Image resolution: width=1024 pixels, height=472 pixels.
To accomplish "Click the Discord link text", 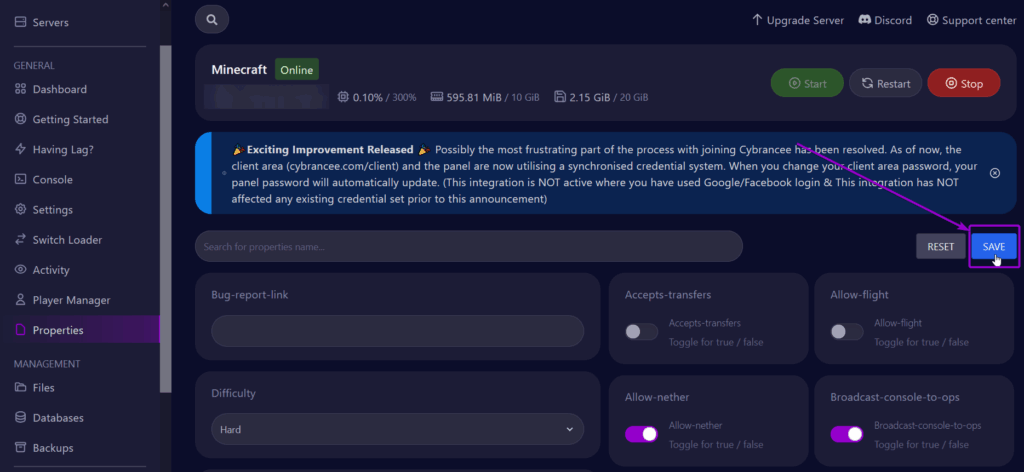I will [x=893, y=20].
